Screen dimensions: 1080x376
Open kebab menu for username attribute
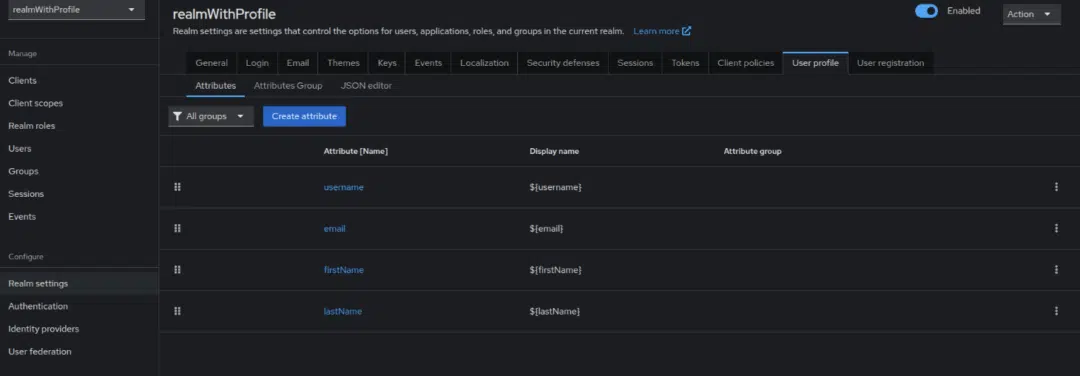click(x=1056, y=187)
